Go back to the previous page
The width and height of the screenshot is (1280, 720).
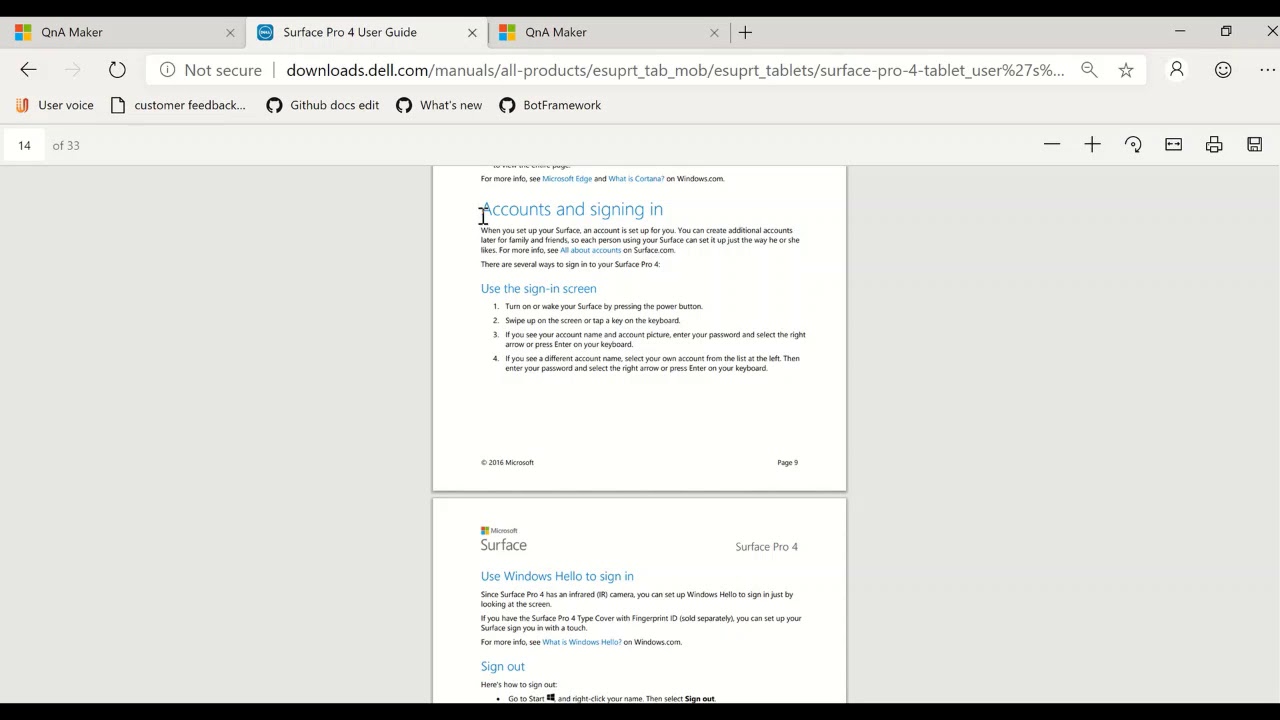pos(28,70)
